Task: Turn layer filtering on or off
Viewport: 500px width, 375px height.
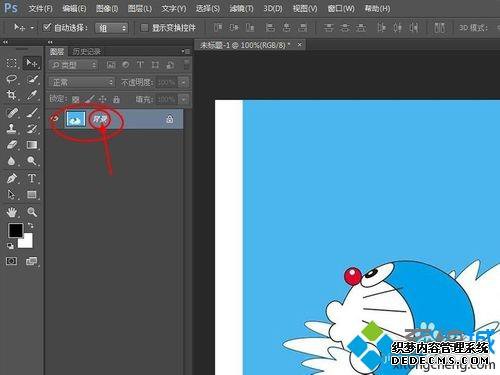Action: 187,65
